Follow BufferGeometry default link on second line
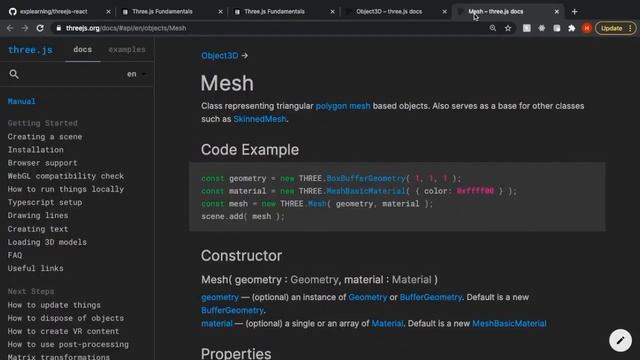The image size is (640, 360). (x=232, y=310)
